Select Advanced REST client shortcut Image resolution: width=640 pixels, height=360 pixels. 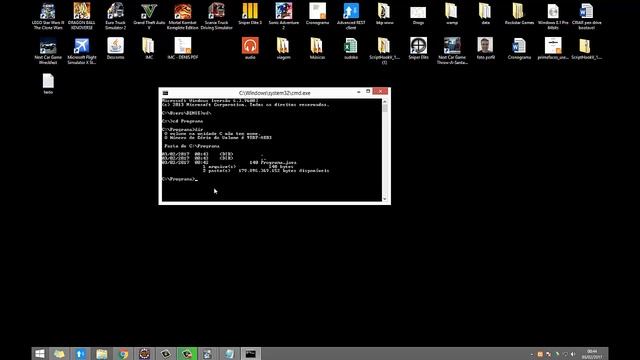[x=351, y=16]
